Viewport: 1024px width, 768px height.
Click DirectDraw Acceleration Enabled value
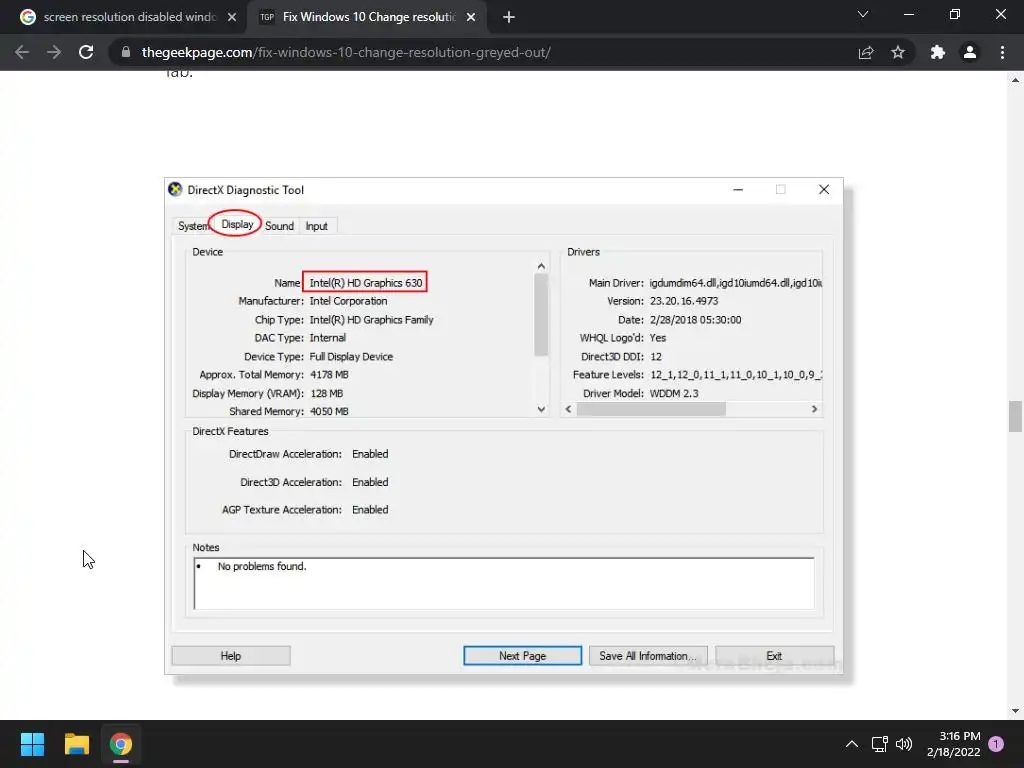point(370,454)
